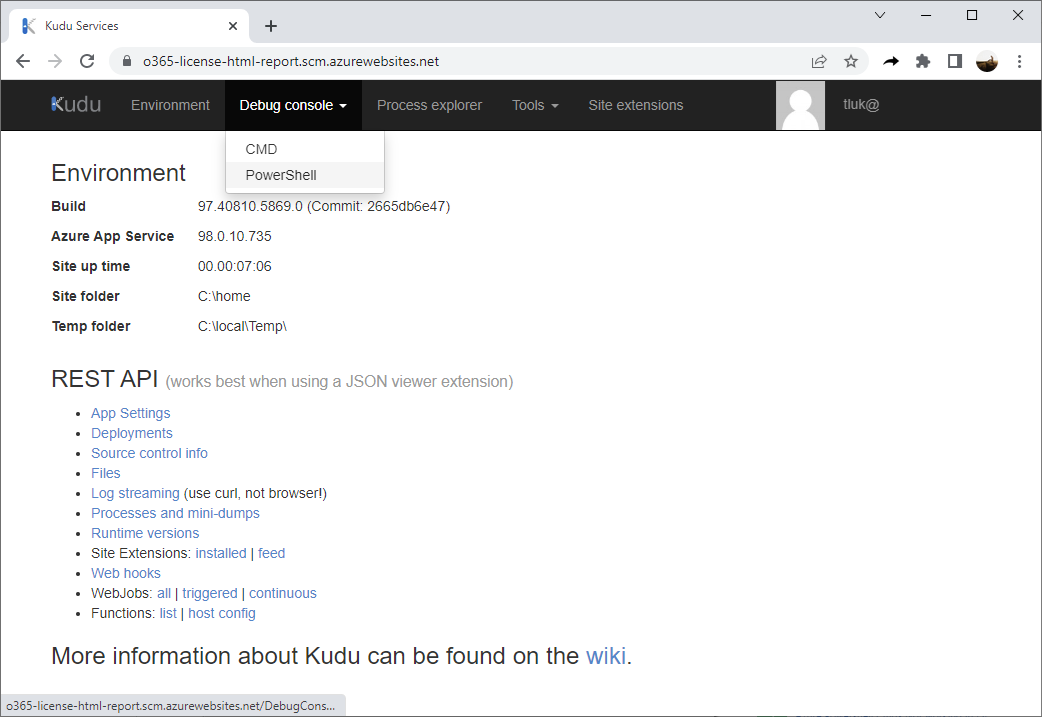Open the App Settings REST link
1042x717 pixels.
pos(130,413)
